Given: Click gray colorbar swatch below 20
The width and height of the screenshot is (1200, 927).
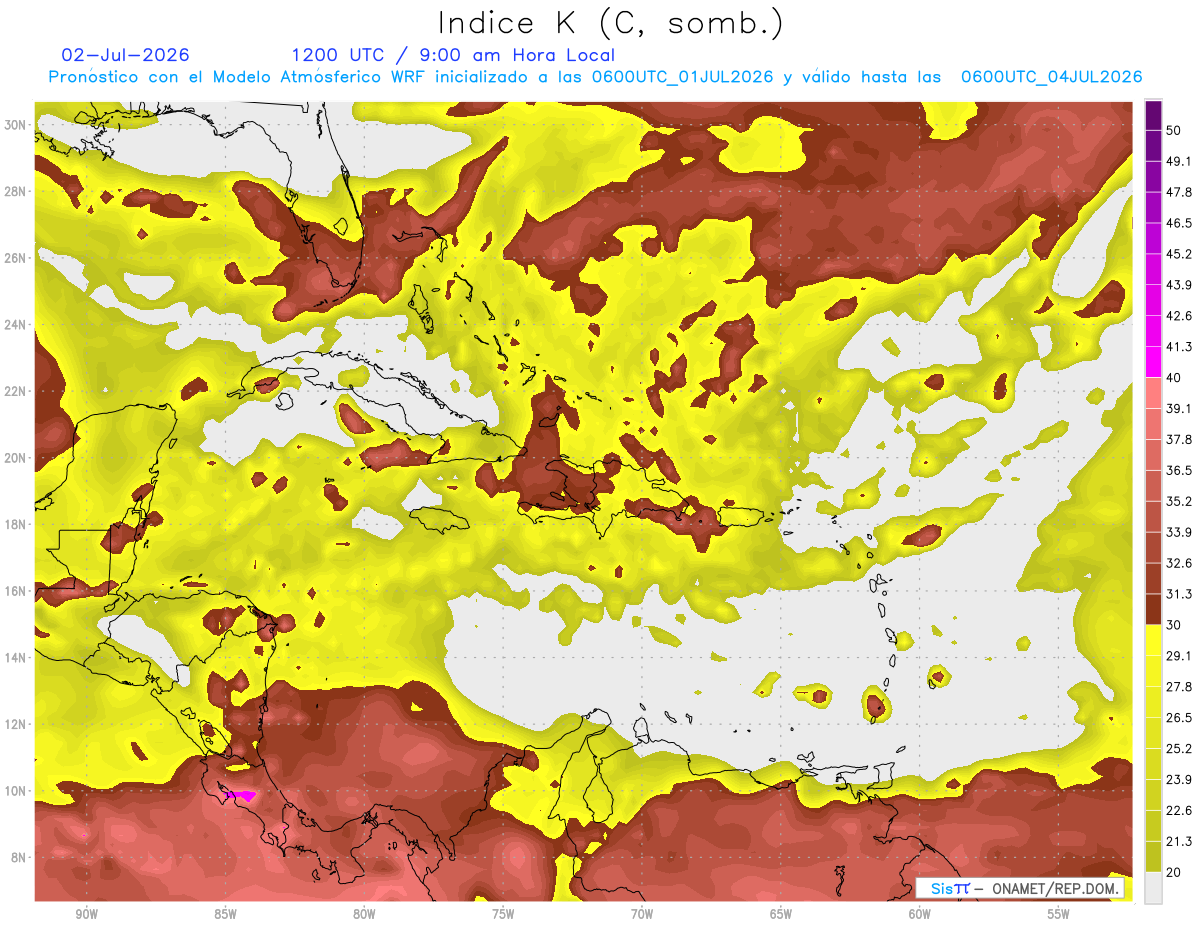Looking at the screenshot, I should tap(1154, 888).
